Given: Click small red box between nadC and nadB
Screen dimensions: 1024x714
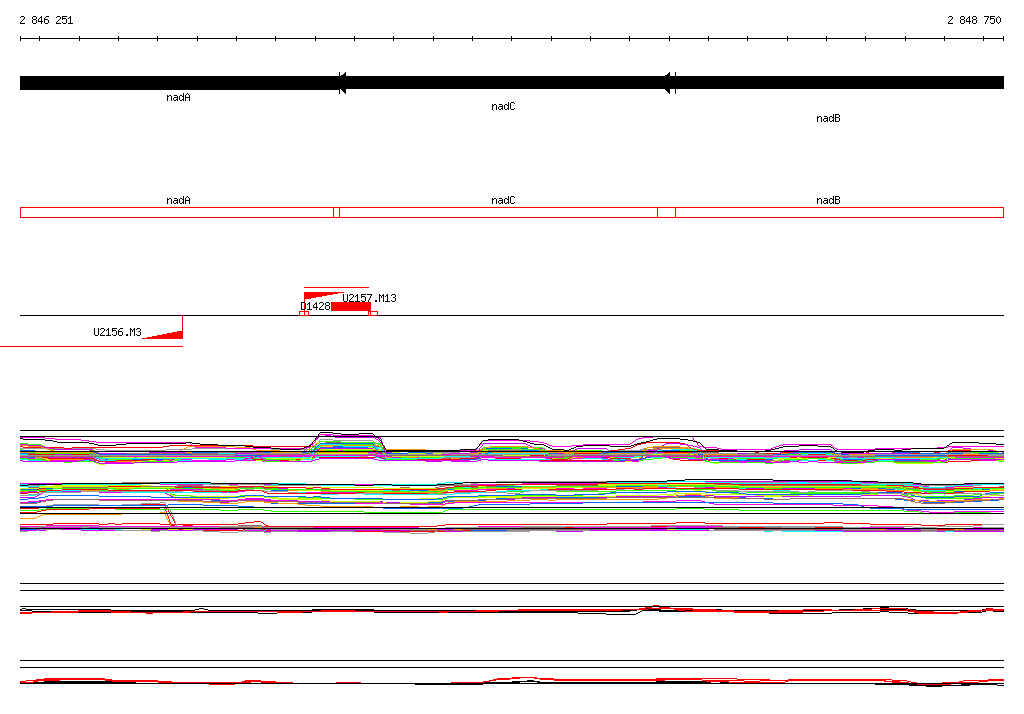Looking at the screenshot, I should tap(666, 212).
